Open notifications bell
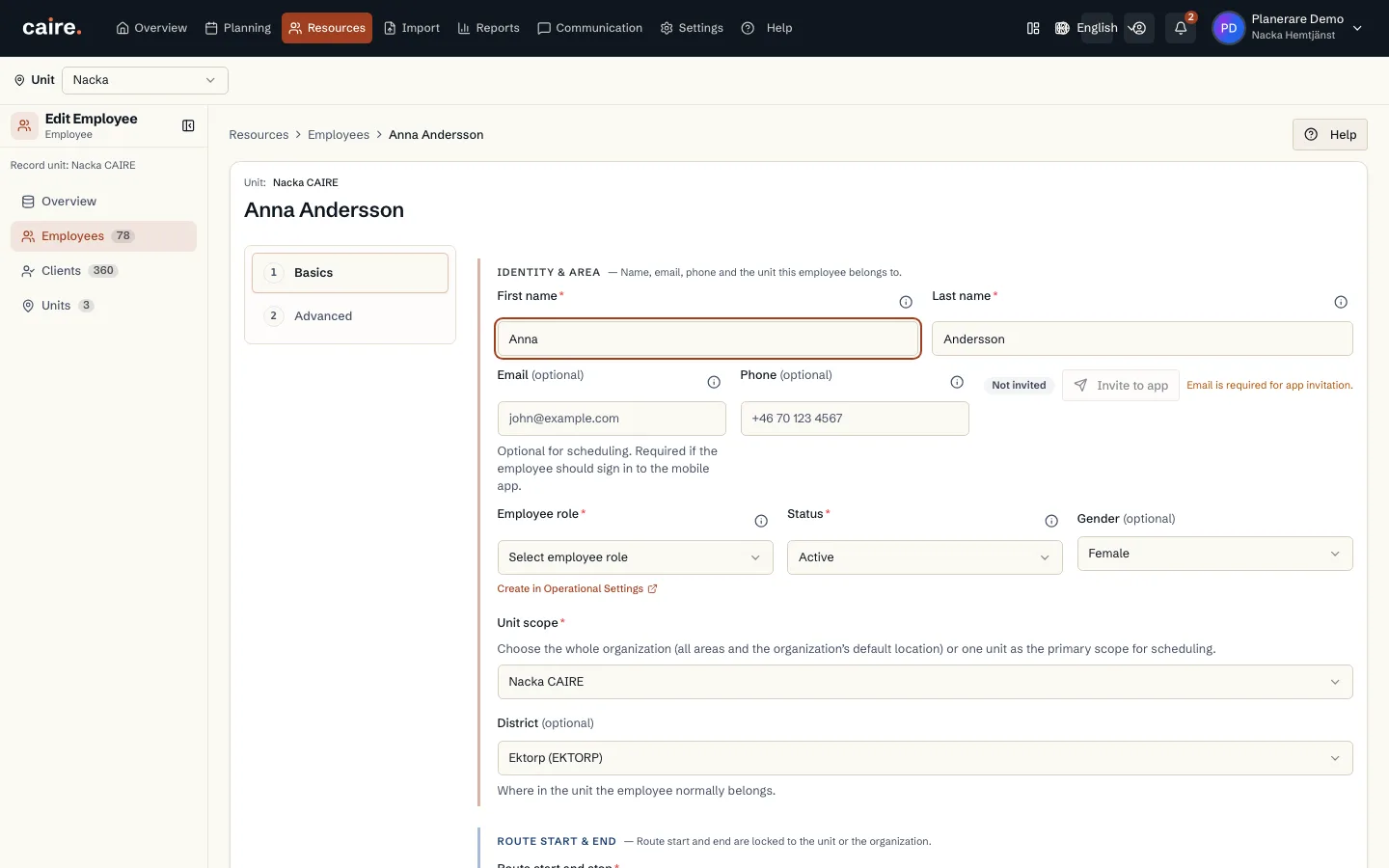The height and width of the screenshot is (868, 1389). pyautogui.click(x=1181, y=28)
